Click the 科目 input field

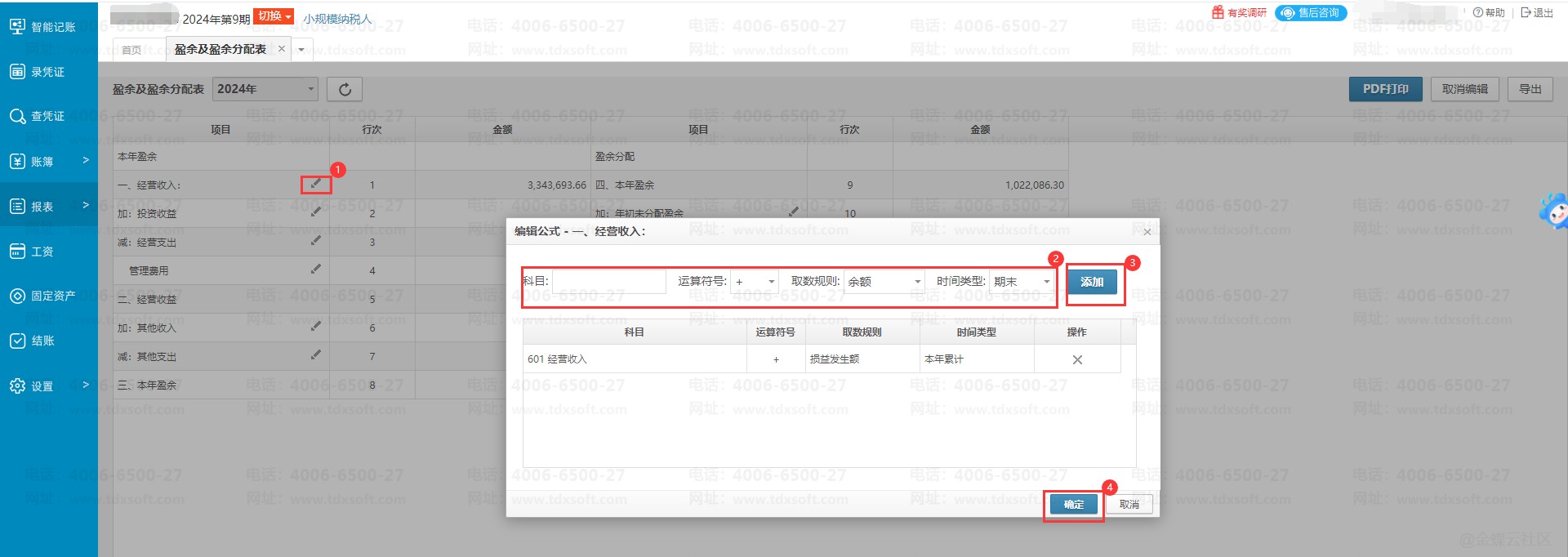coord(609,282)
